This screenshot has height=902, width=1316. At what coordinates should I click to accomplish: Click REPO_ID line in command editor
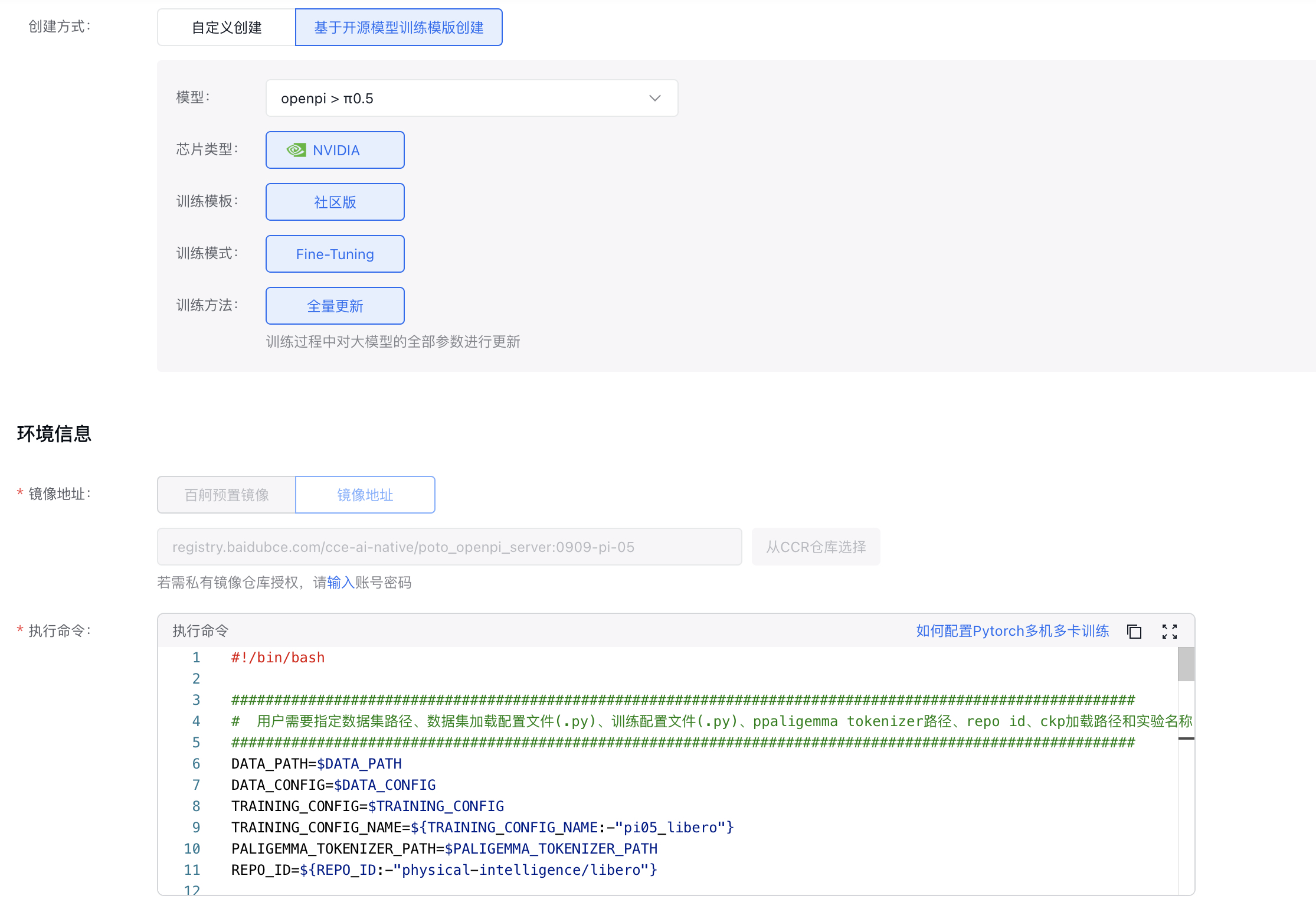(444, 870)
